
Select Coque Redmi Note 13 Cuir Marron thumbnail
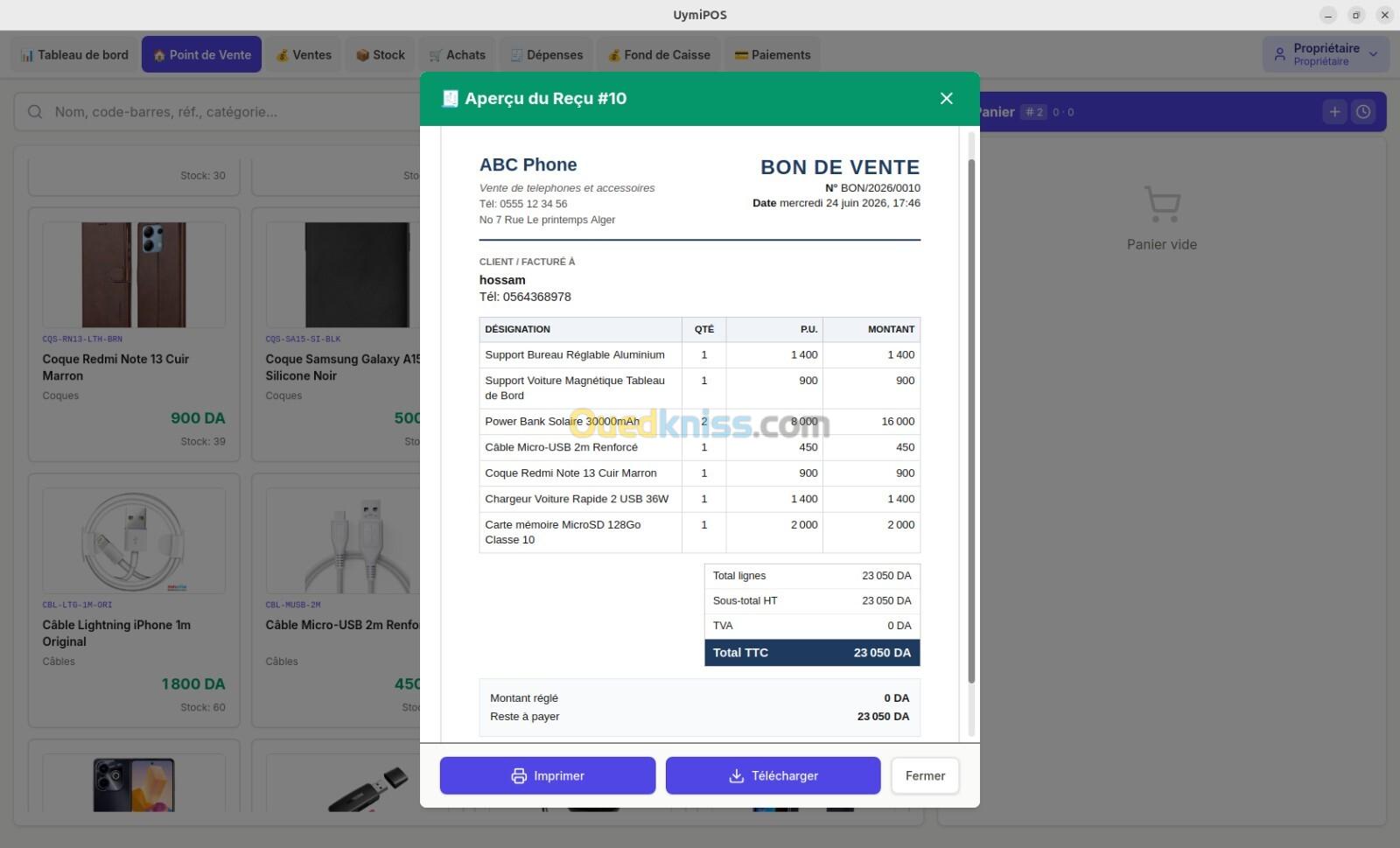point(134,275)
